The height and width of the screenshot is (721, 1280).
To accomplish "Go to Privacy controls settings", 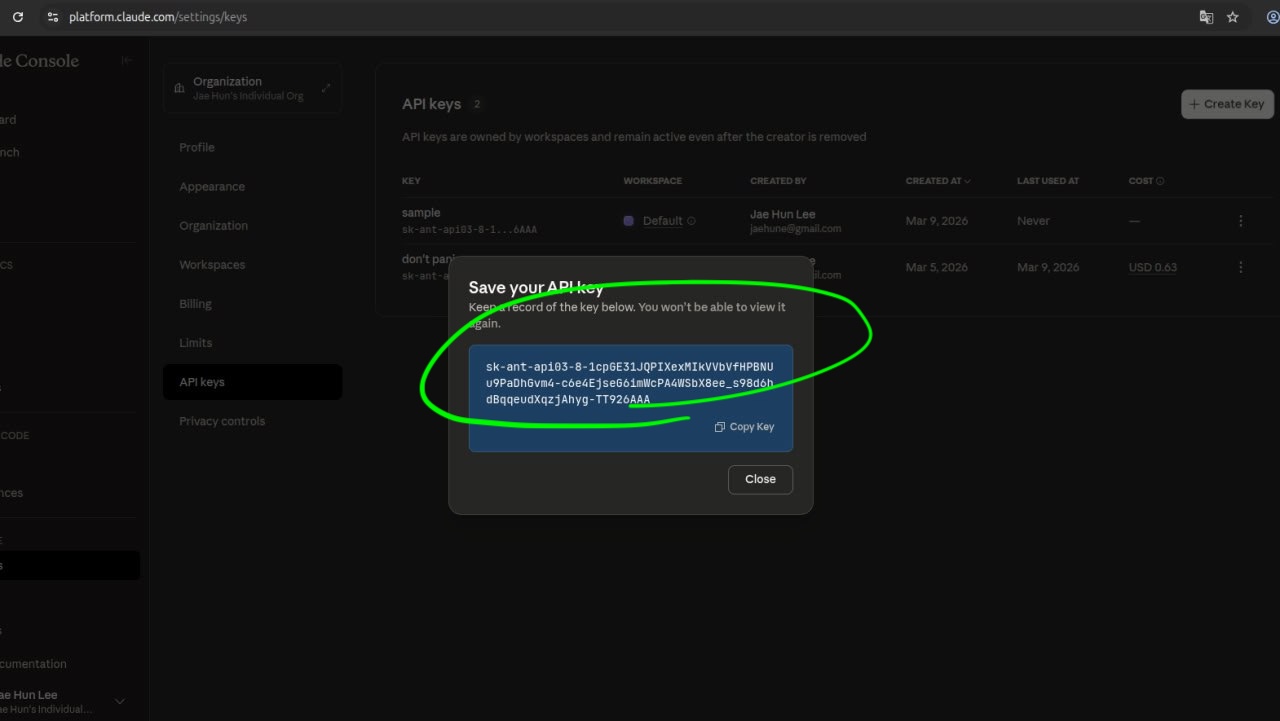I will [222, 421].
